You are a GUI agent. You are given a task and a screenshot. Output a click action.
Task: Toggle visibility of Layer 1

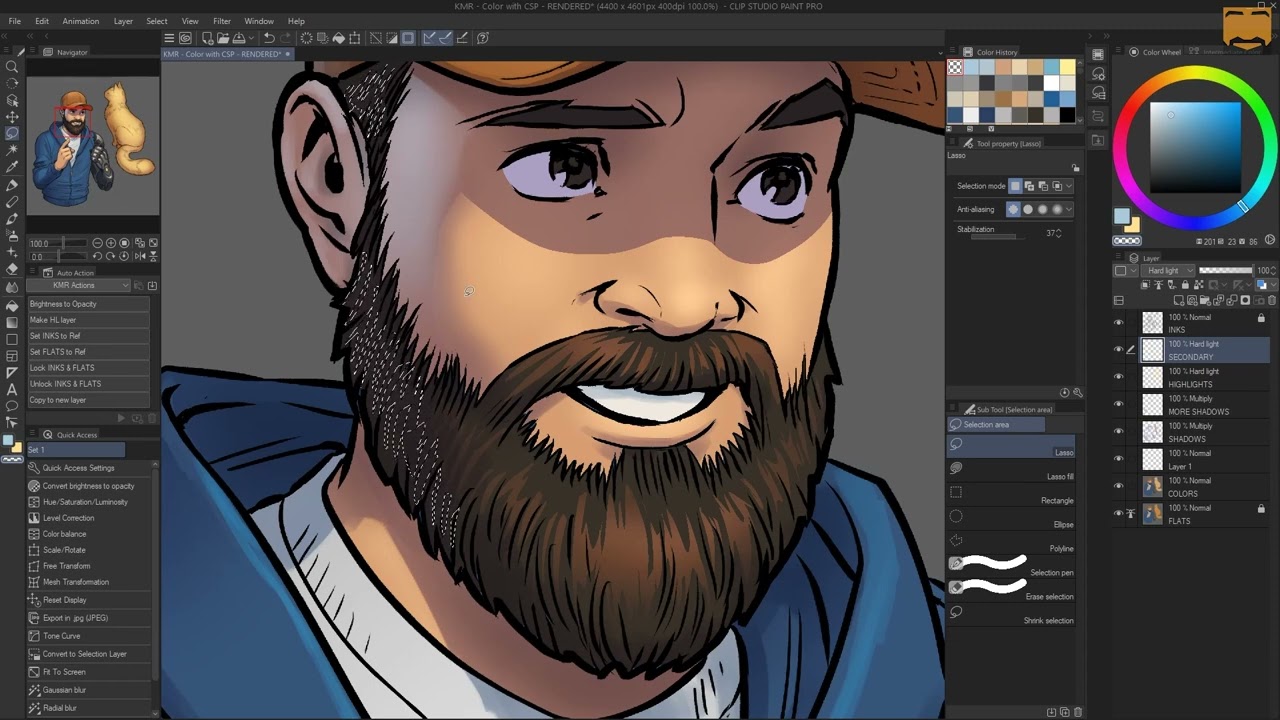point(1118,459)
